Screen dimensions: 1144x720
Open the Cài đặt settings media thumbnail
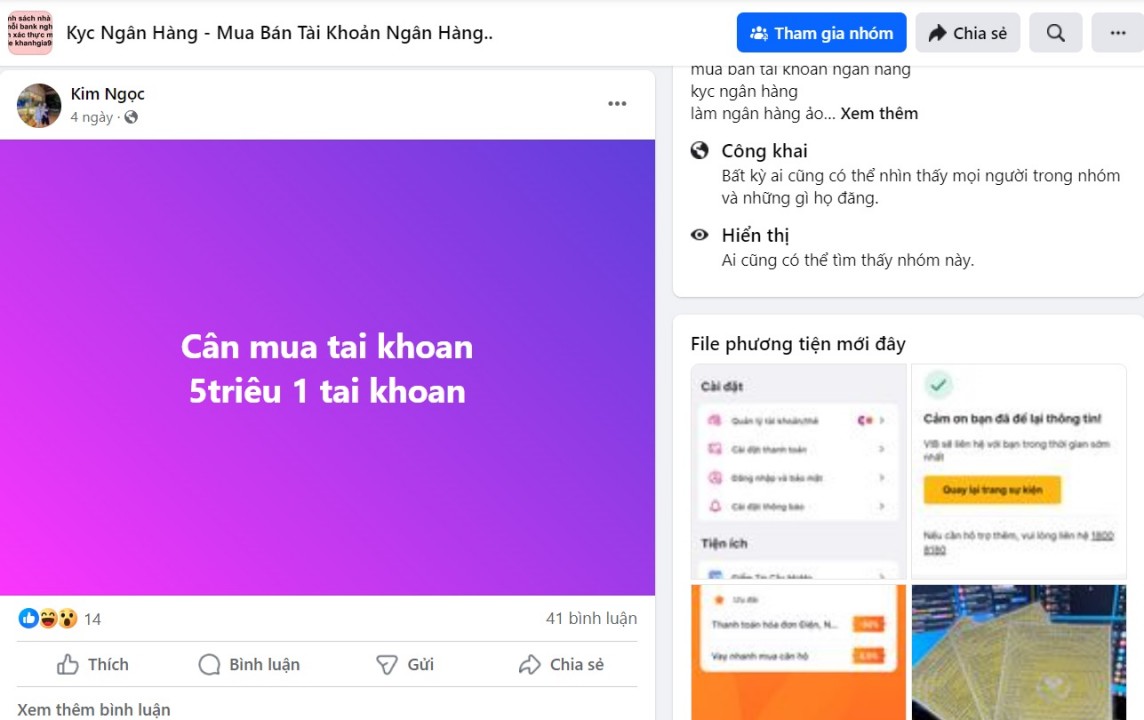pos(798,471)
